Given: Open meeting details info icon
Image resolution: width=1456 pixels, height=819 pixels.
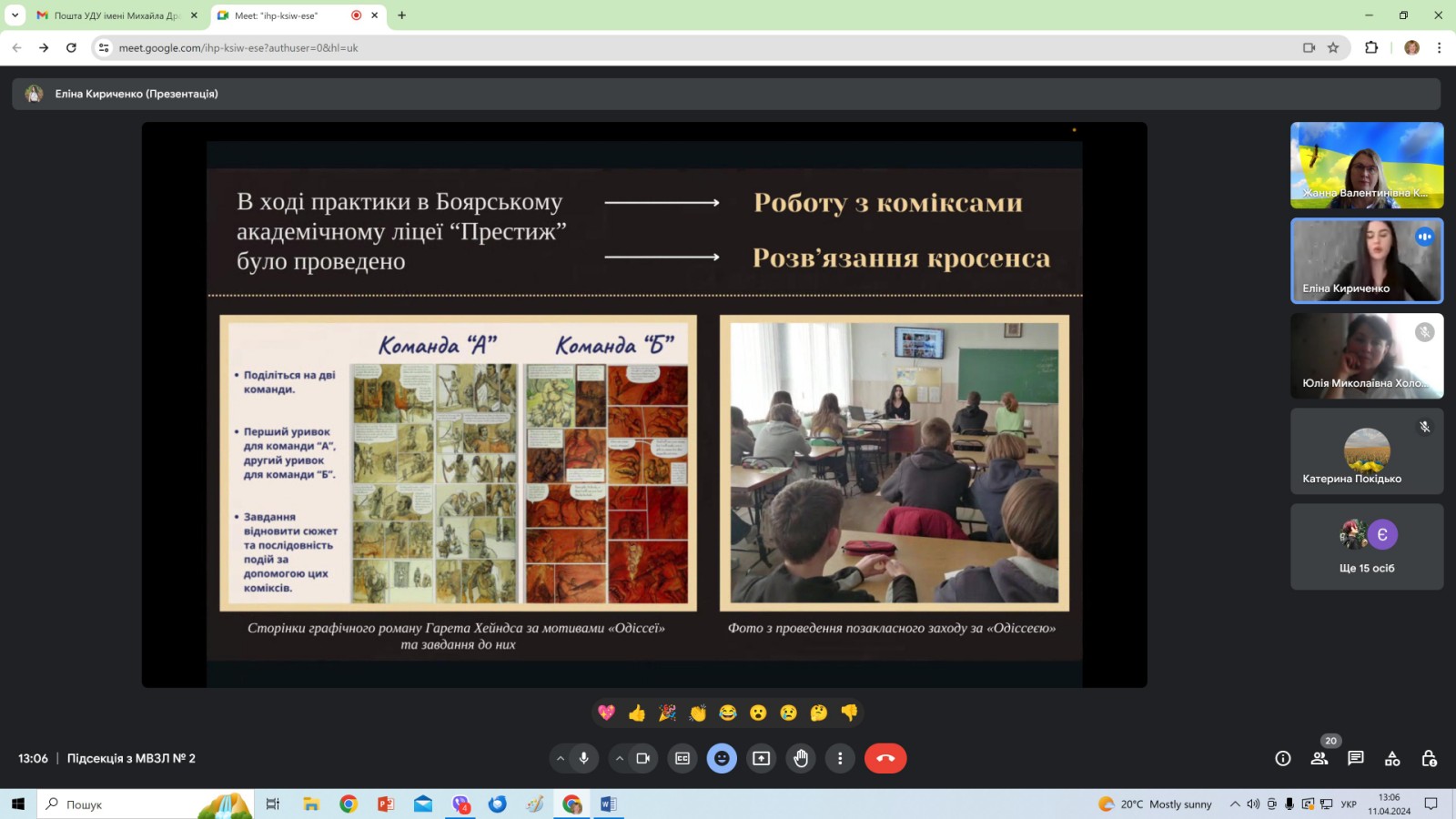Looking at the screenshot, I should click(1283, 758).
